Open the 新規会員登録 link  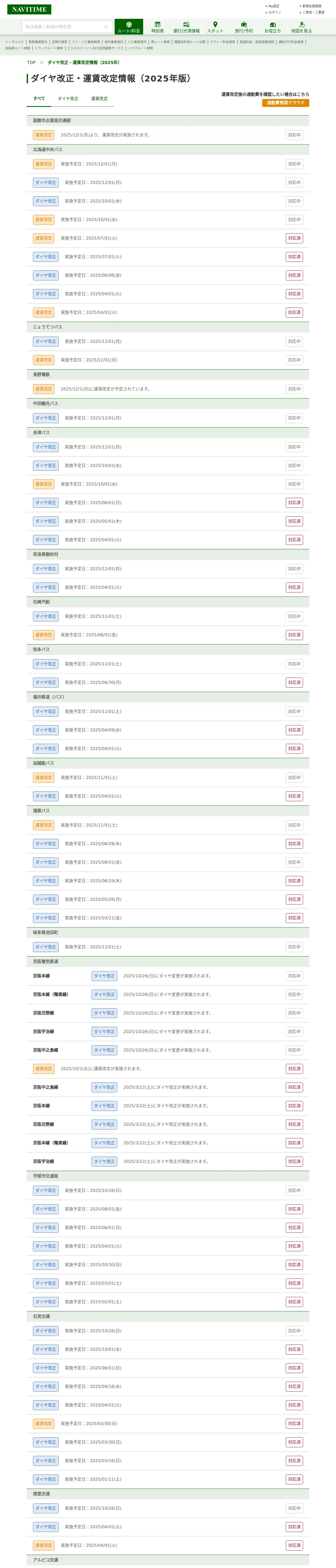point(312,6)
